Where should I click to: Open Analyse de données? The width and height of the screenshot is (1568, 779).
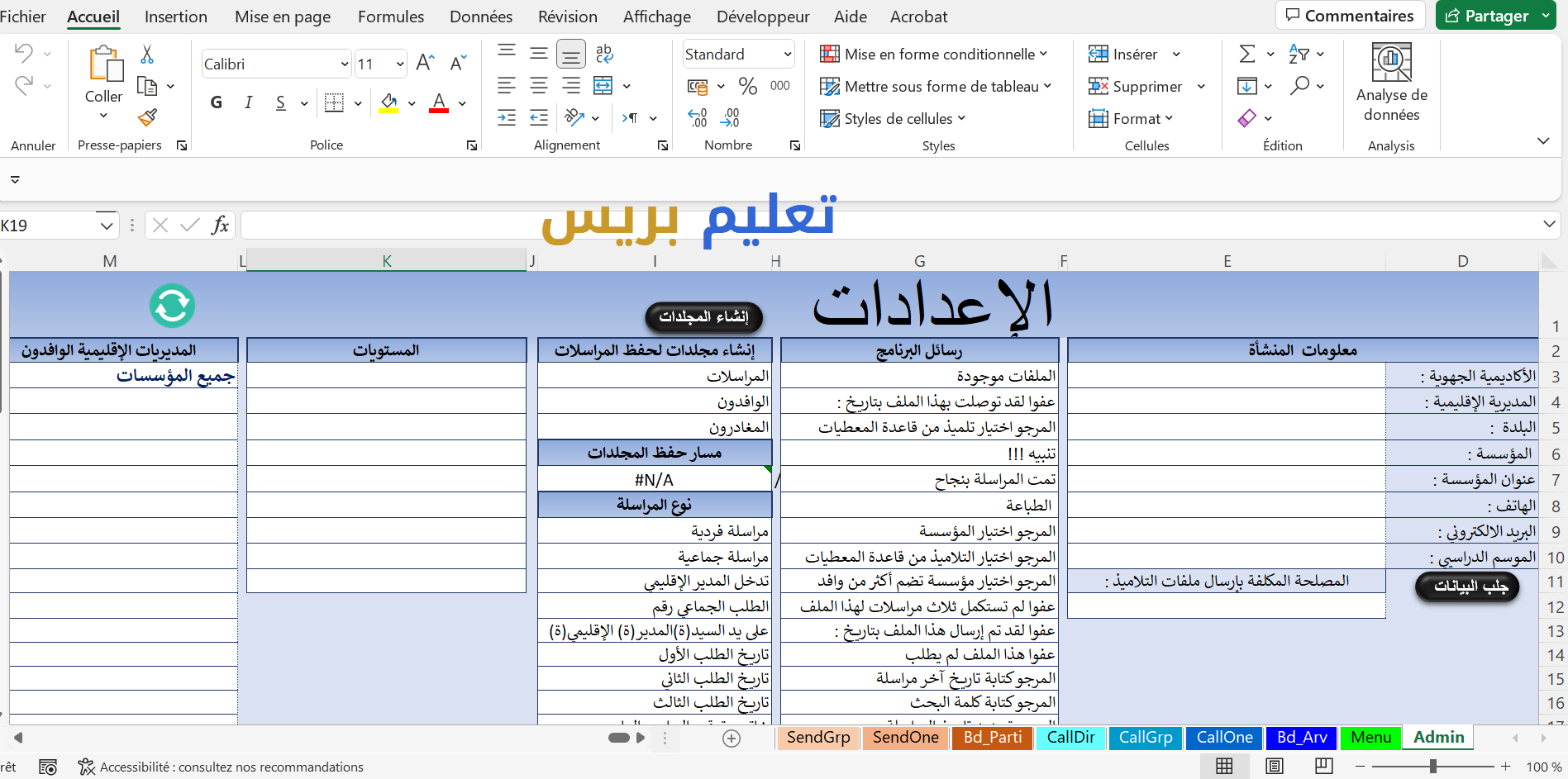(x=1392, y=83)
